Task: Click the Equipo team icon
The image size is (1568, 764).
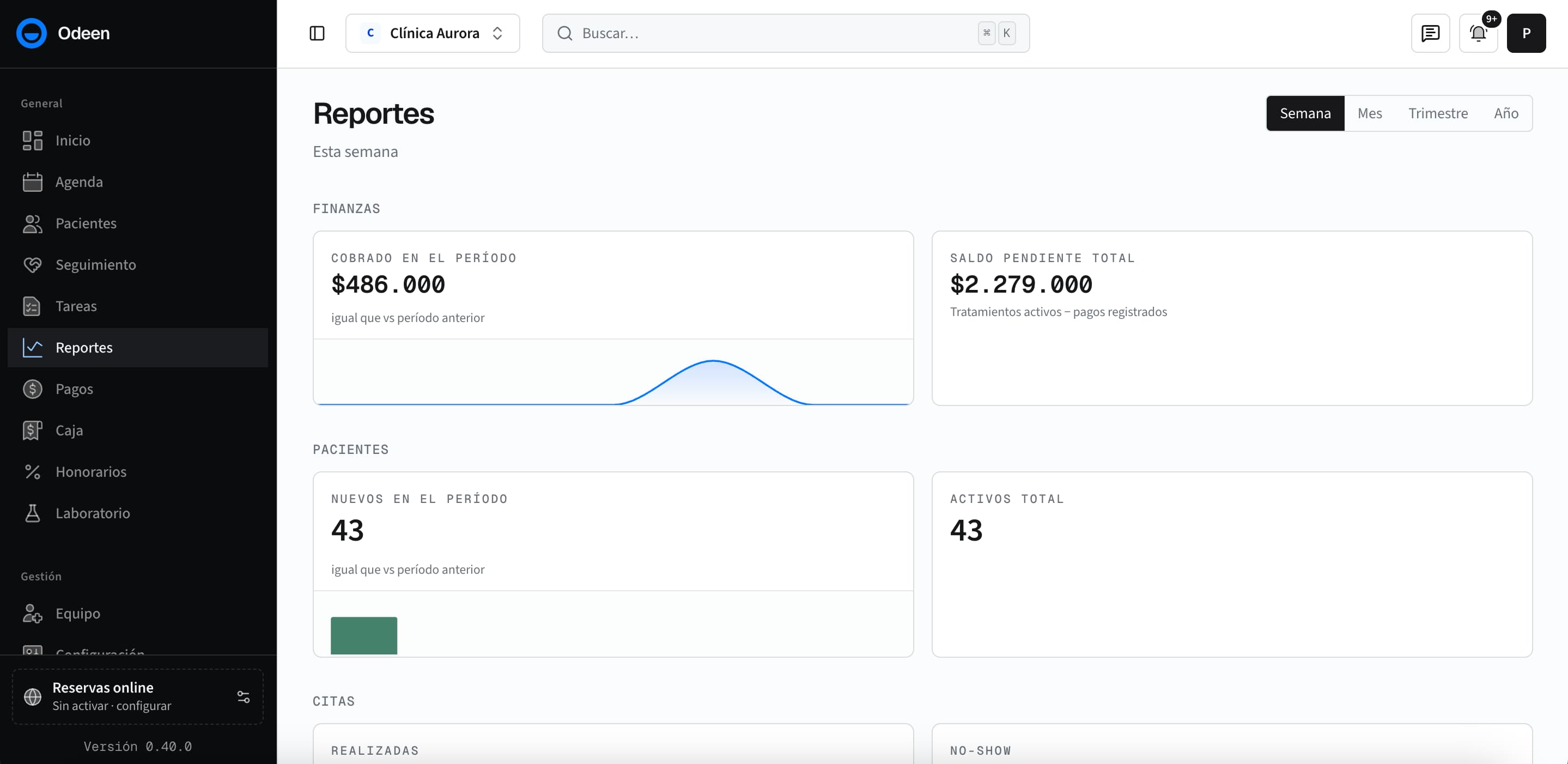Action: (32, 613)
